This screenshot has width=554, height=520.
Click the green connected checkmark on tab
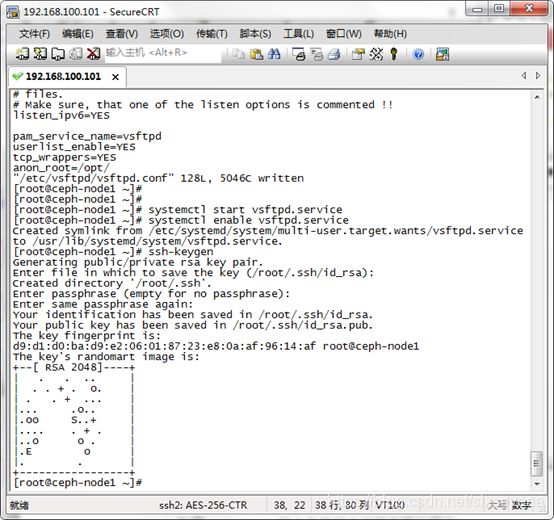[17, 76]
